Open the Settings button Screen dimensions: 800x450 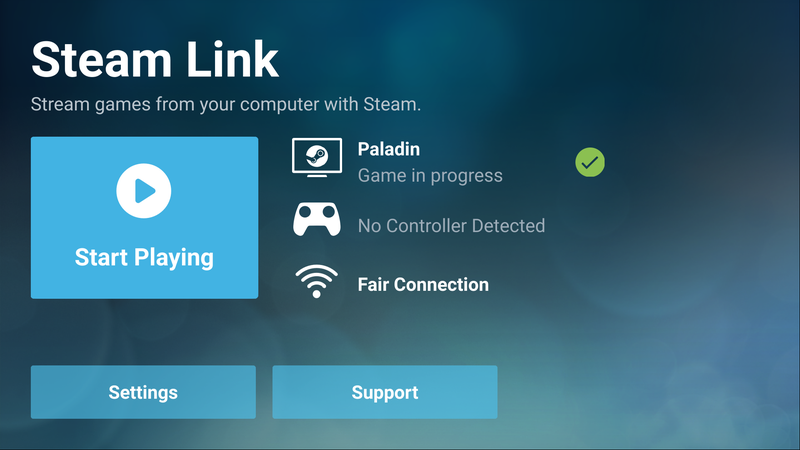(x=143, y=392)
